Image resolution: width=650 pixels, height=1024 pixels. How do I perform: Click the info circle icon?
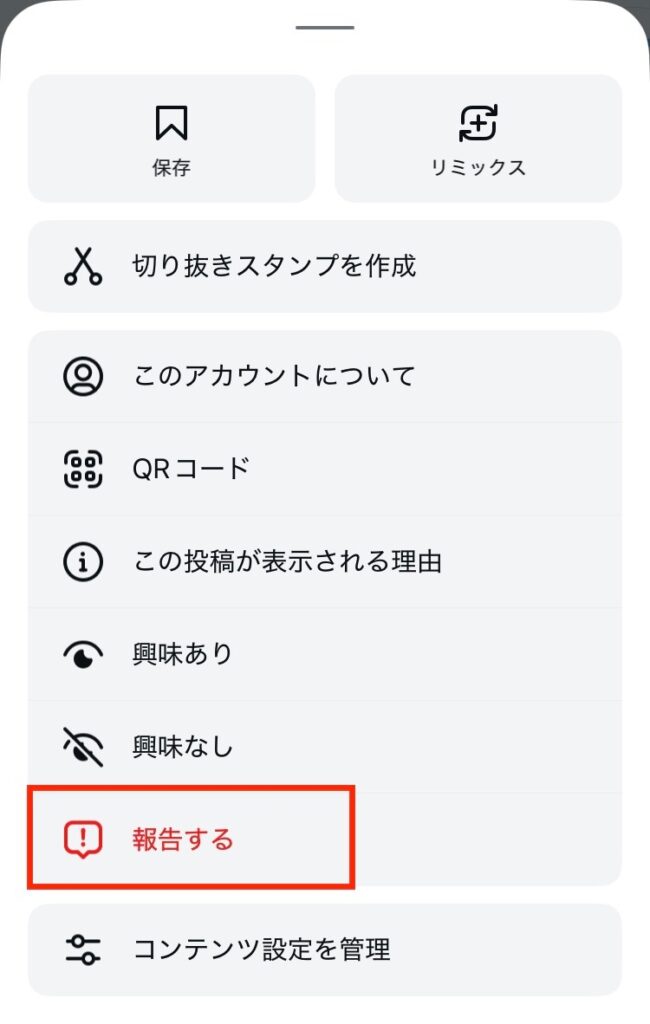(x=83, y=562)
